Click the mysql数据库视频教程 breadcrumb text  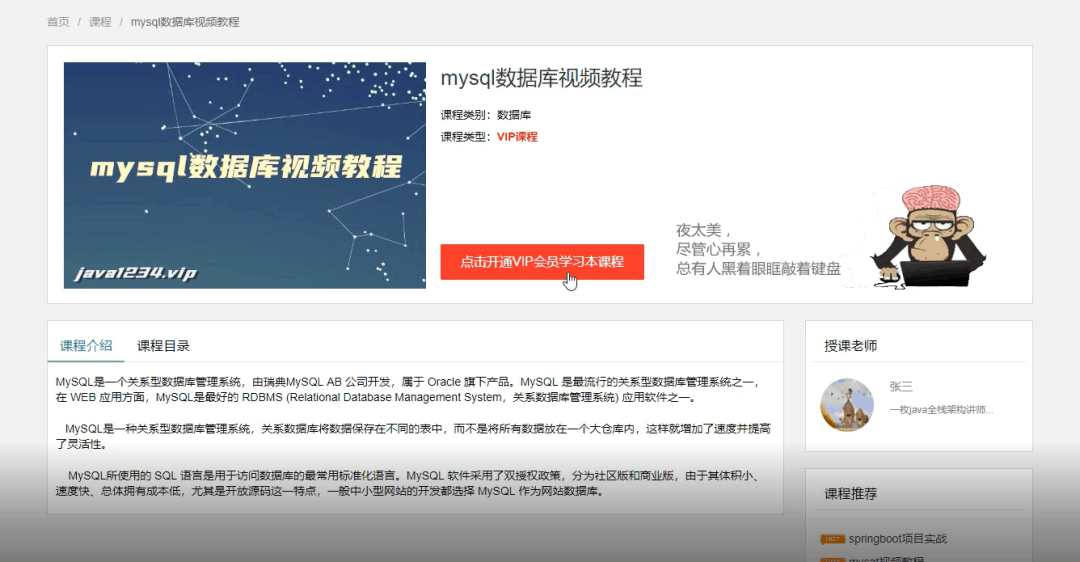click(185, 22)
